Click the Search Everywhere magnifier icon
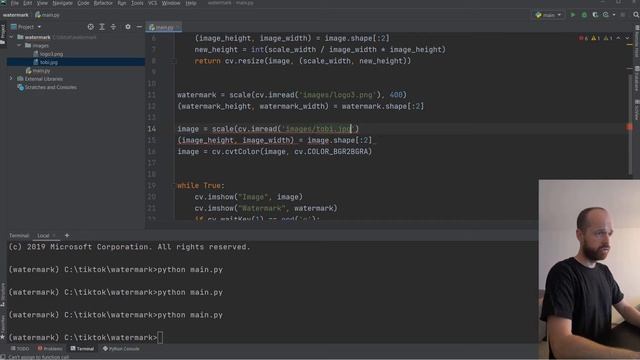Viewport: 640px width, 360px height. coord(636,15)
